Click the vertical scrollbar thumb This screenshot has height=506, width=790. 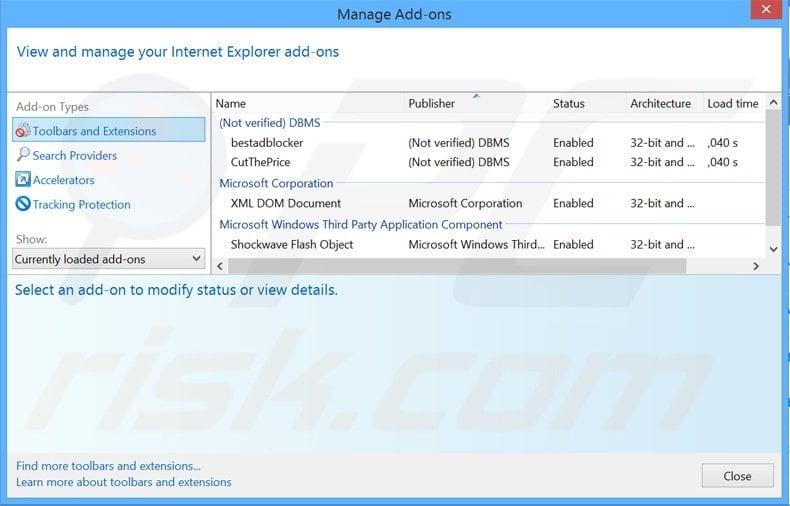coord(773,168)
